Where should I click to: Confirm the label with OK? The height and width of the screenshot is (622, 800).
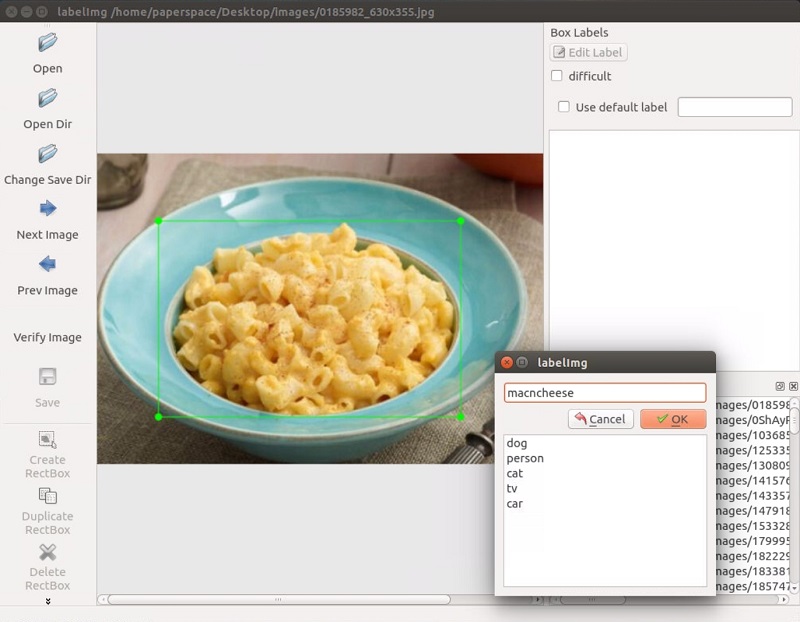point(673,419)
